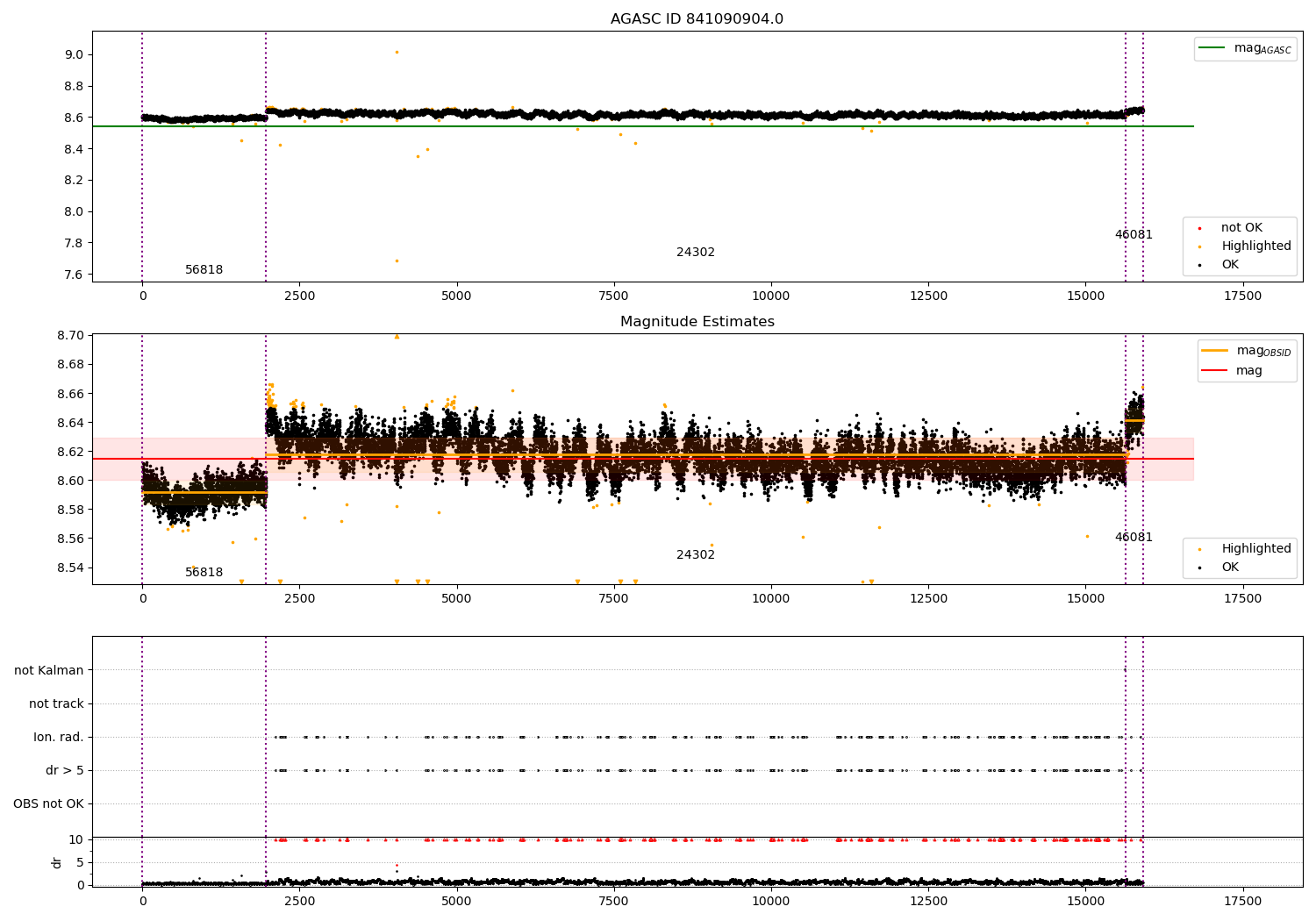Click the '56818' annotation in the middle plot
Viewport: 1316px width, 921px height.
(204, 573)
